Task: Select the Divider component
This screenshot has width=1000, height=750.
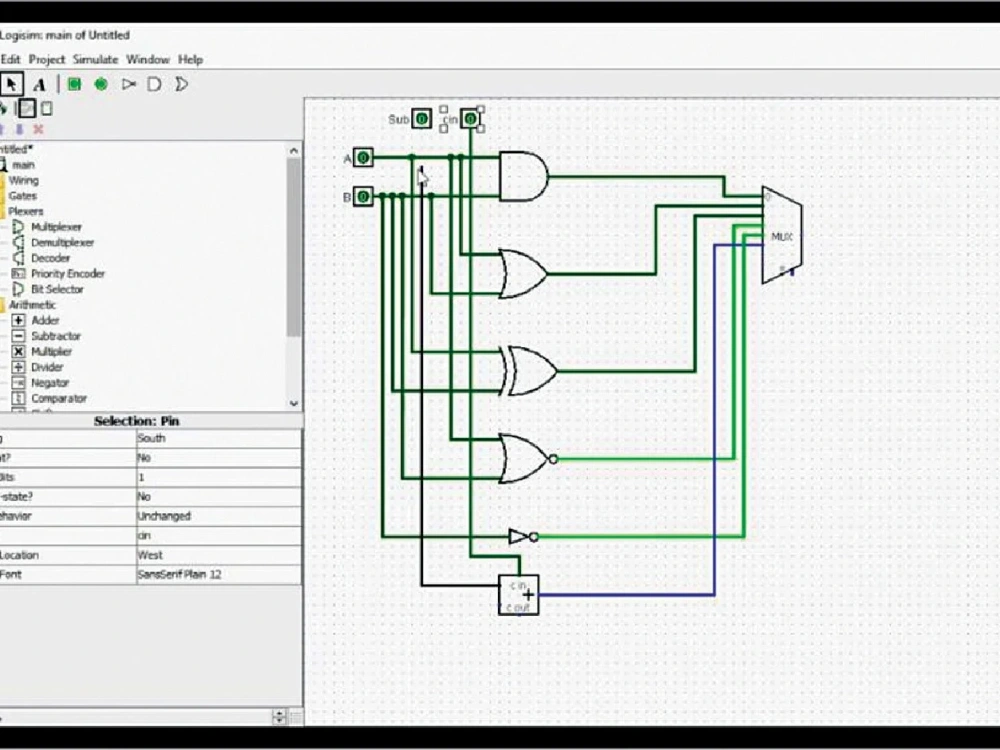Action: pos(47,367)
